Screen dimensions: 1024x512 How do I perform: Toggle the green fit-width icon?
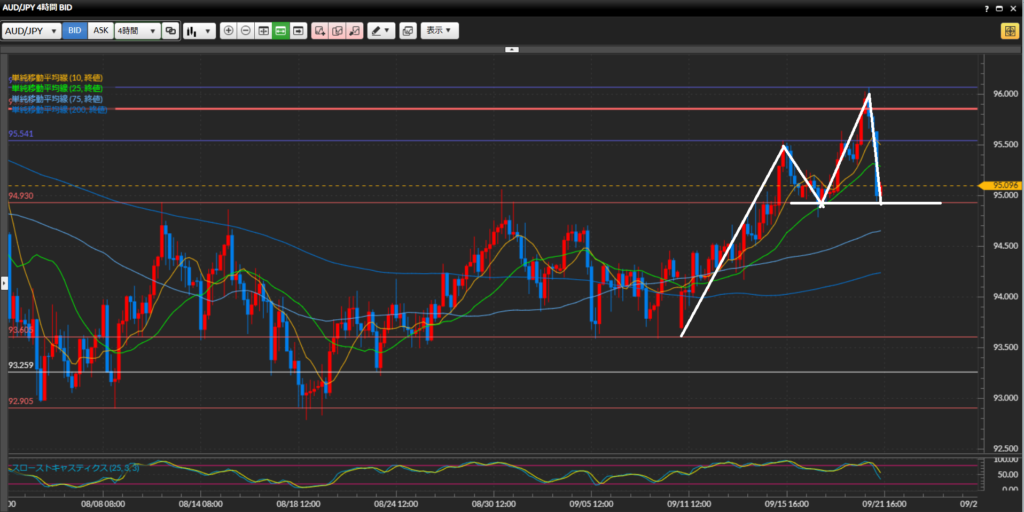280,31
